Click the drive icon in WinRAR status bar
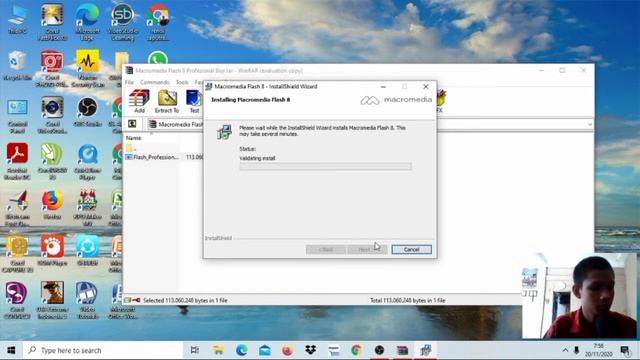640x360 pixels. coord(128,300)
